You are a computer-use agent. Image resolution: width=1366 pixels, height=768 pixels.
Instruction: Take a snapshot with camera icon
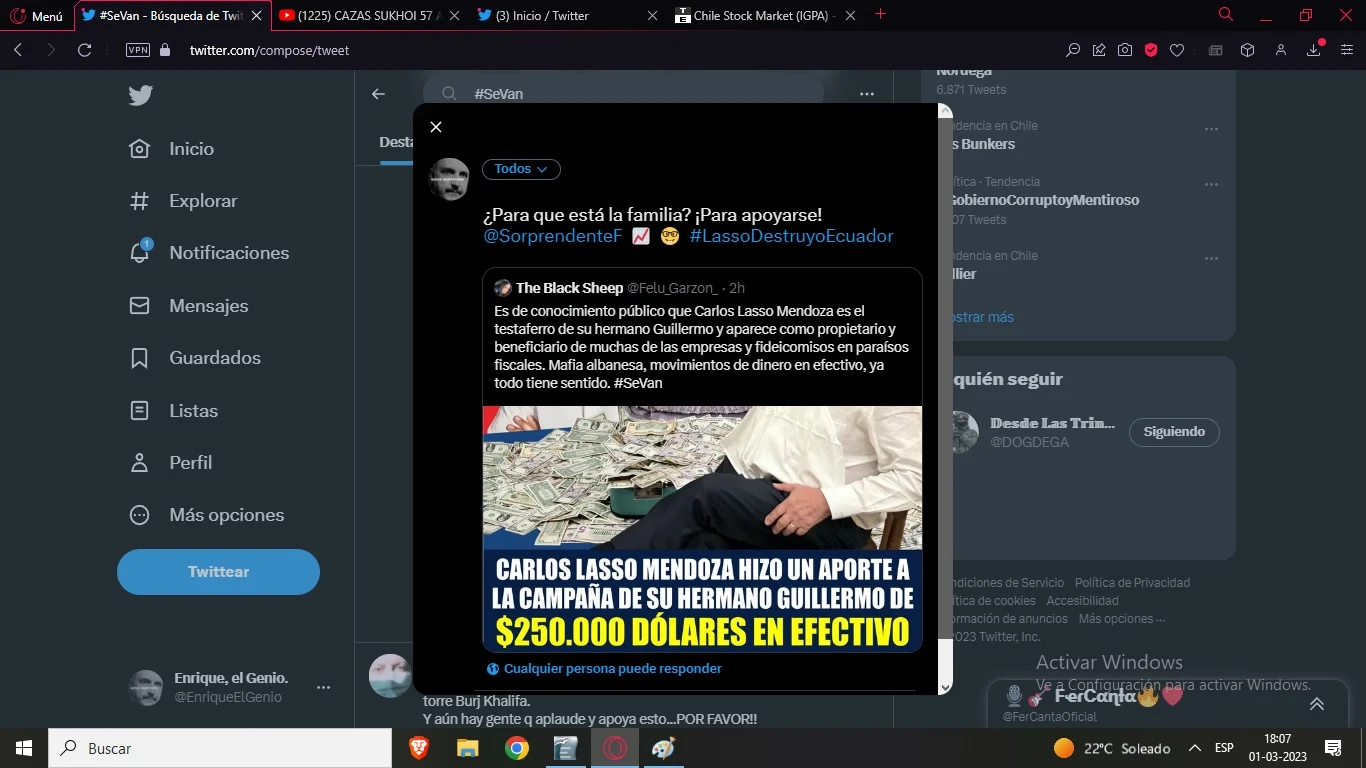tap(1125, 50)
